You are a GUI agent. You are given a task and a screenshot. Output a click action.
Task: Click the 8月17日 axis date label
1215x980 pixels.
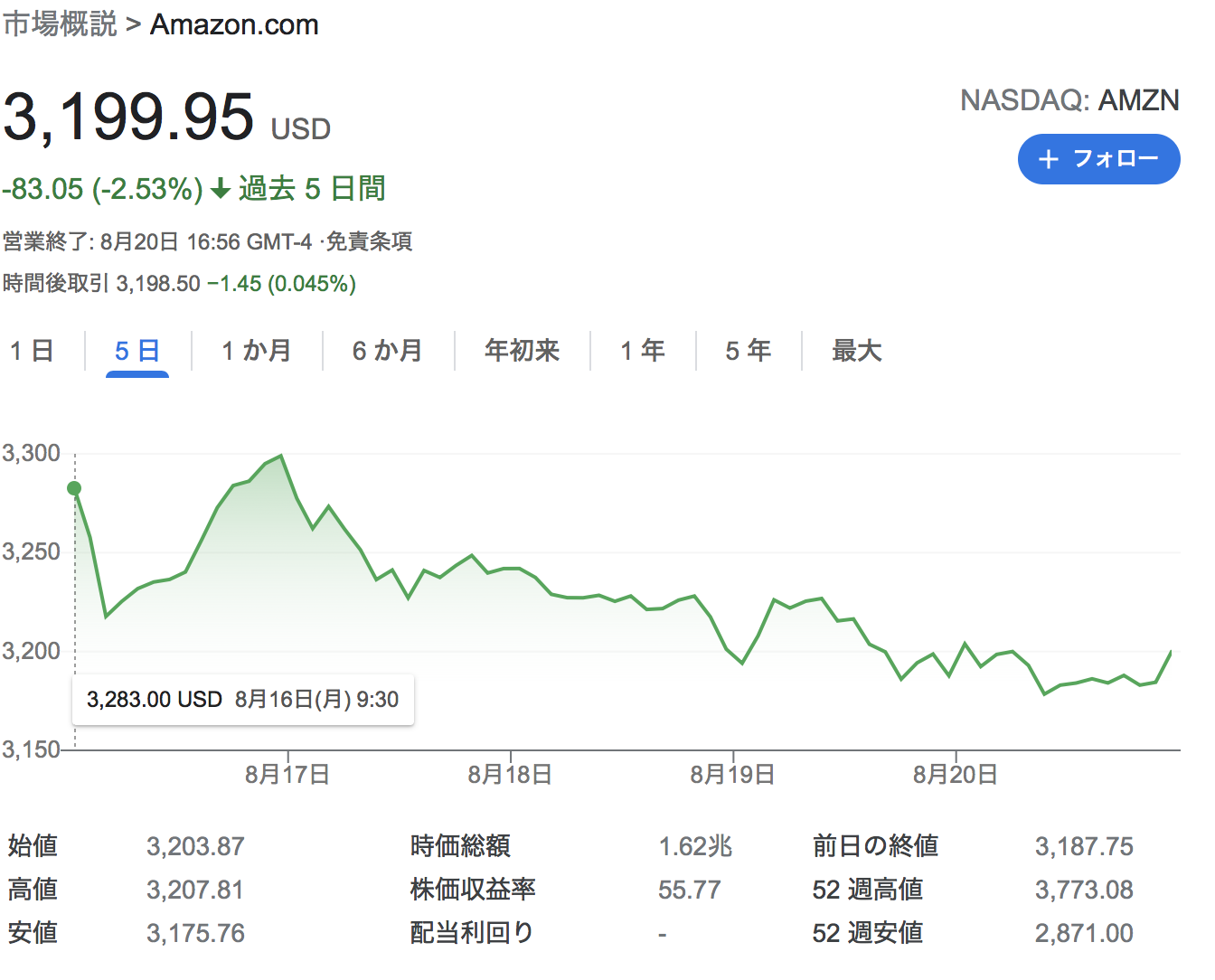(287, 775)
